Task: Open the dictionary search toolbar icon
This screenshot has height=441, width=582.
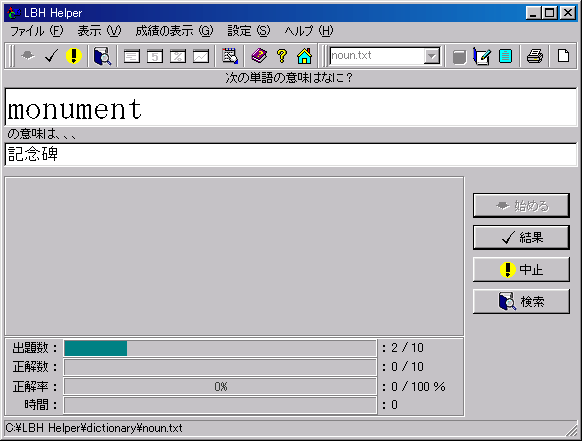Action: [102, 56]
